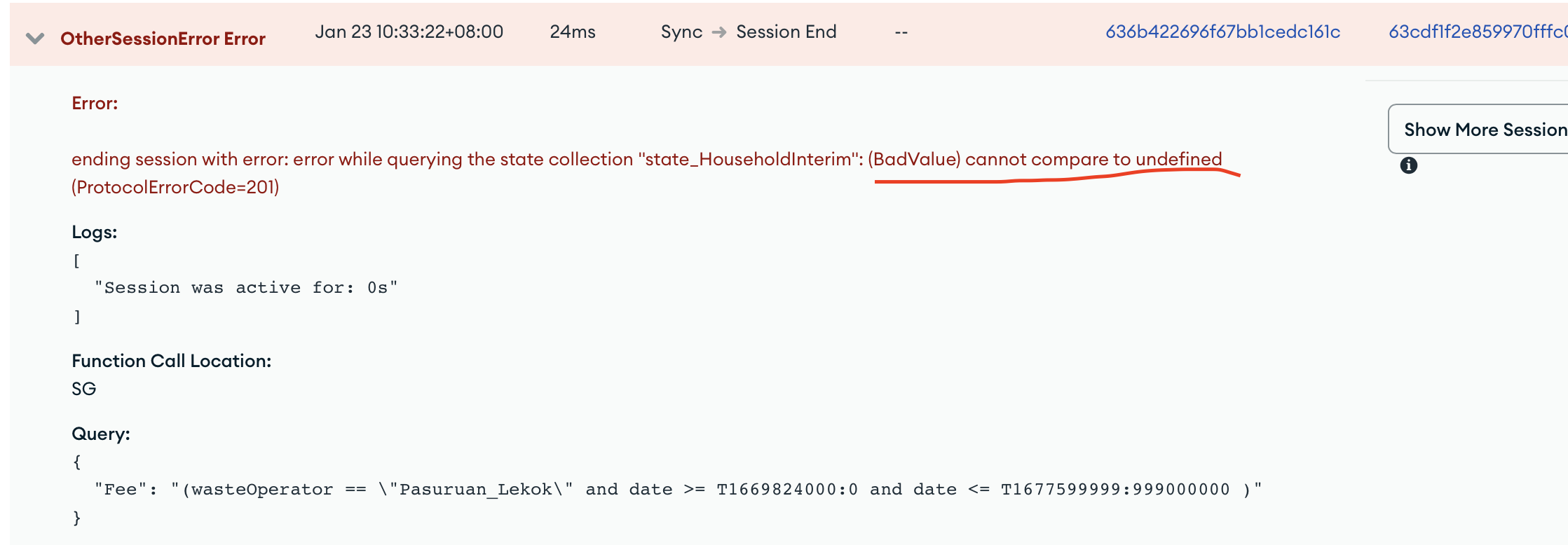Click the BadValue cannot compare to undefined text

(x=1044, y=160)
